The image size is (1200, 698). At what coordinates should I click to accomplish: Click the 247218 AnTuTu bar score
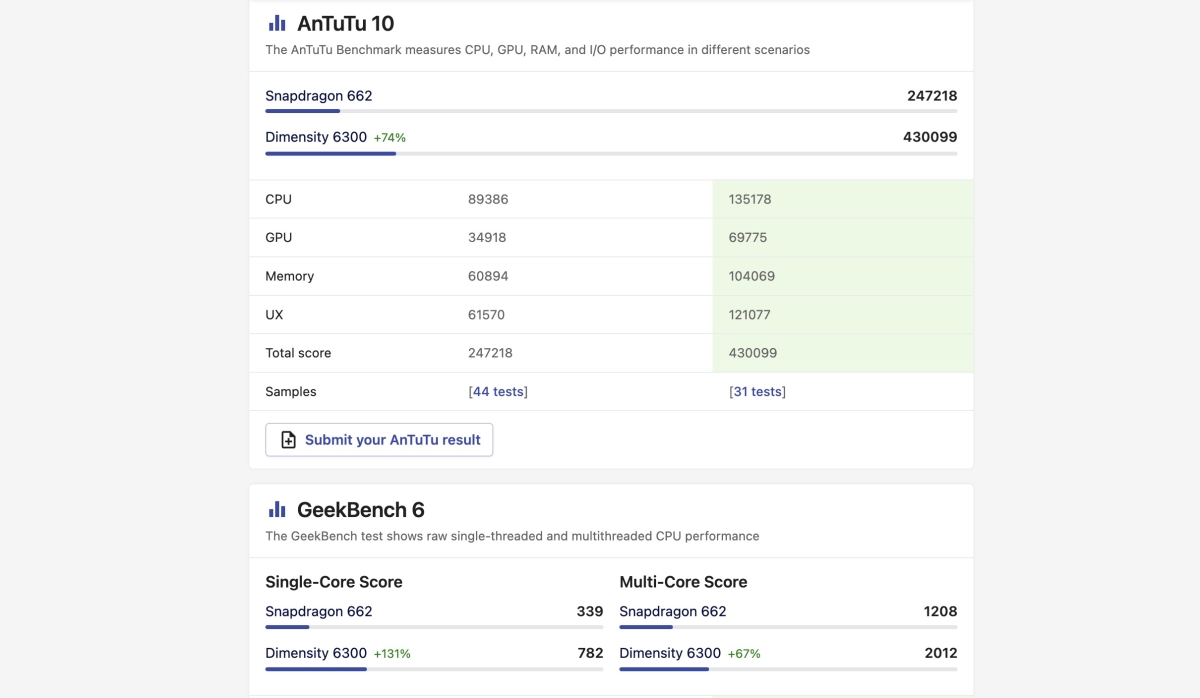click(932, 96)
